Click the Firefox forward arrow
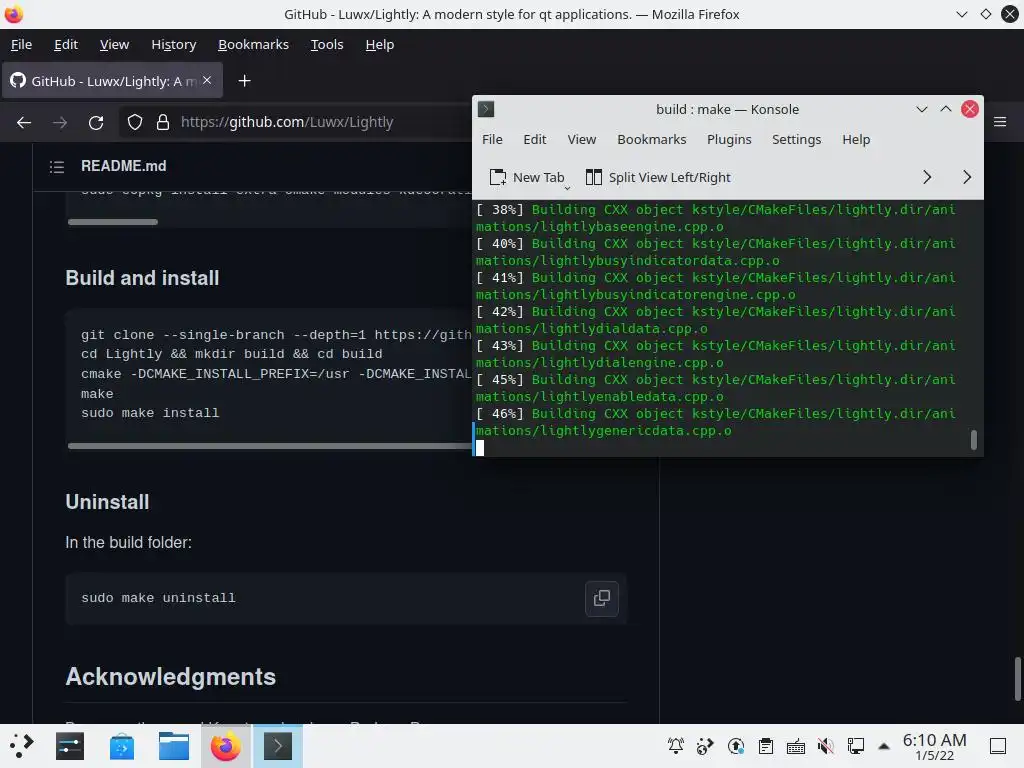Screen dimensions: 1024x768 [x=59, y=122]
